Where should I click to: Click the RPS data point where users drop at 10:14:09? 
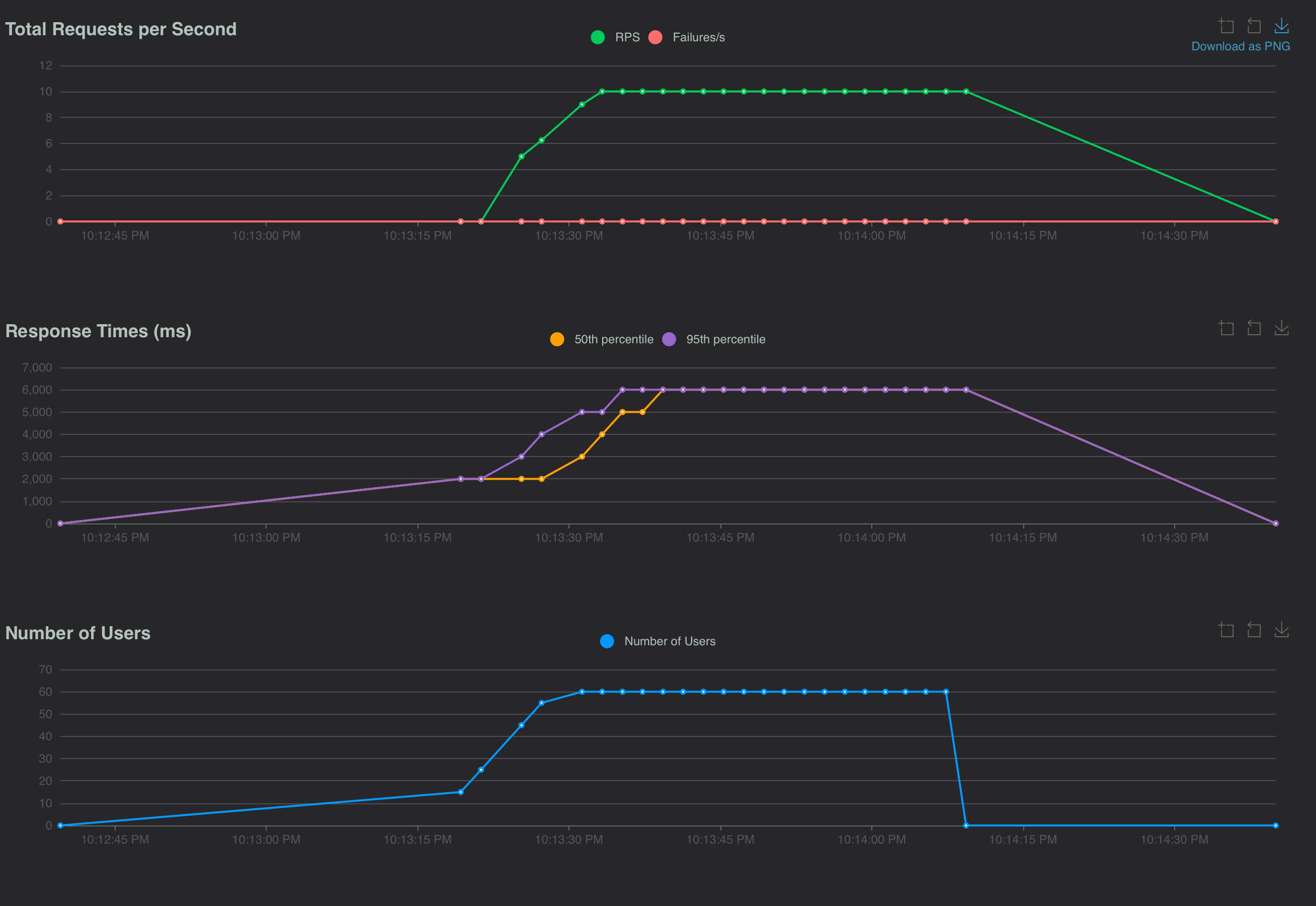[966, 92]
